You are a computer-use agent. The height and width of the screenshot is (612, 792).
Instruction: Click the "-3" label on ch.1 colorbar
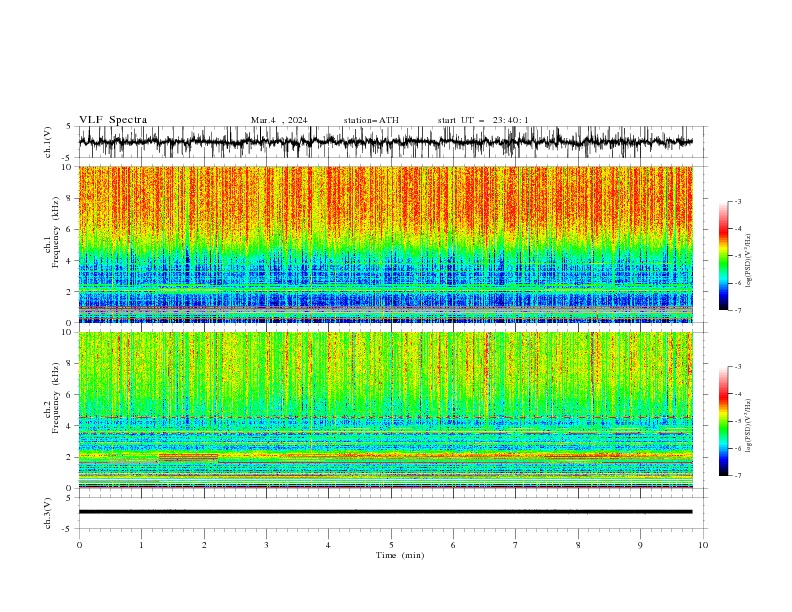737,201
